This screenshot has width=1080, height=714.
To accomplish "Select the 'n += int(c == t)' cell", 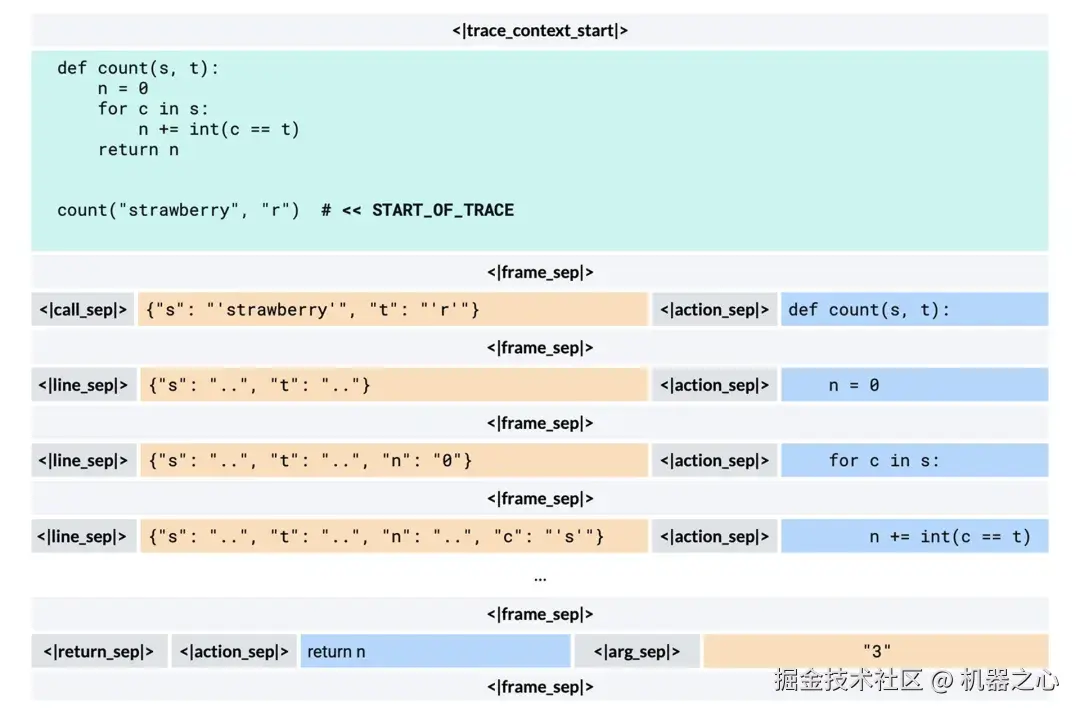I will pyautogui.click(x=915, y=536).
